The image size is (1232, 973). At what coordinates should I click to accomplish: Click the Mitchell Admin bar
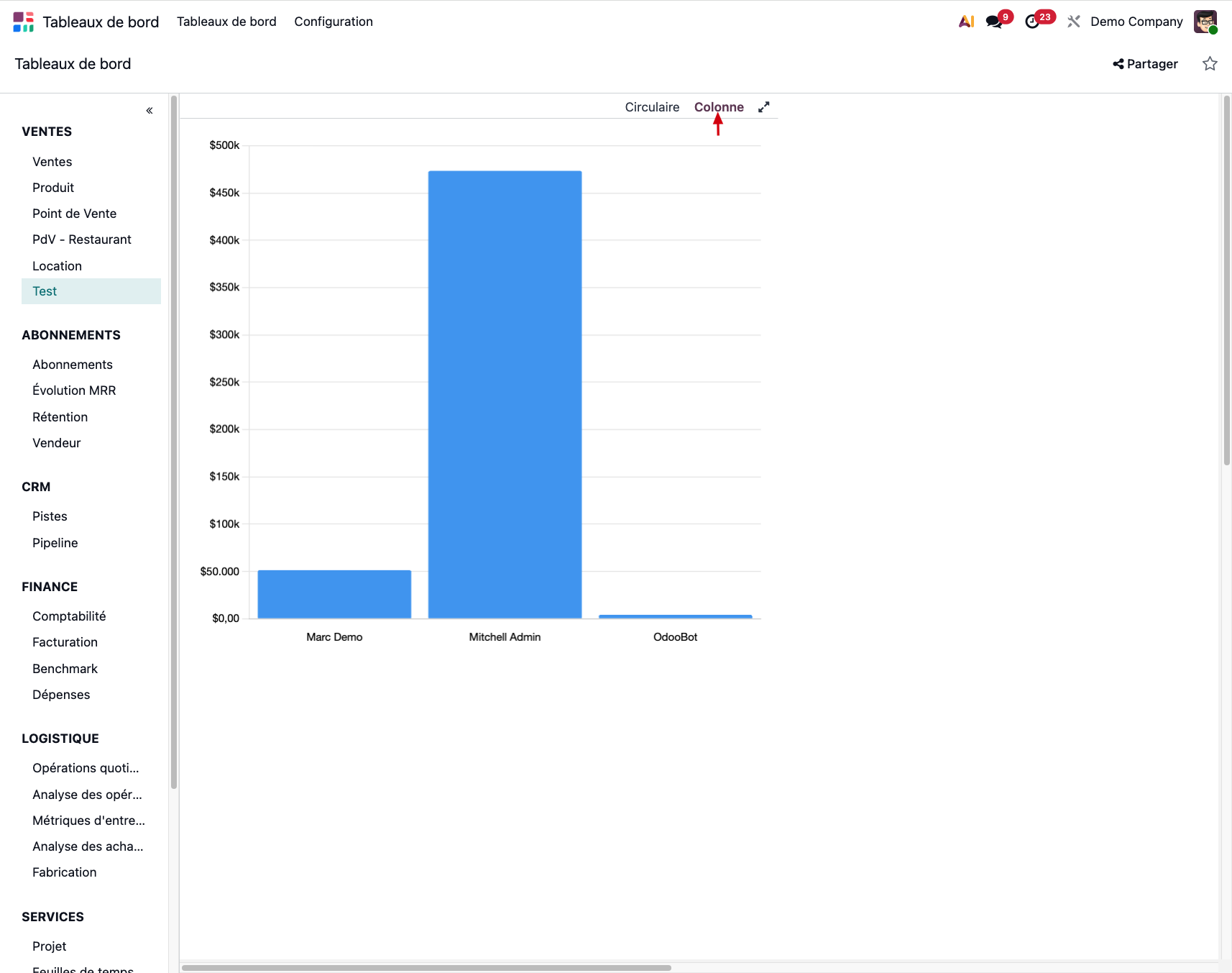[x=505, y=394]
